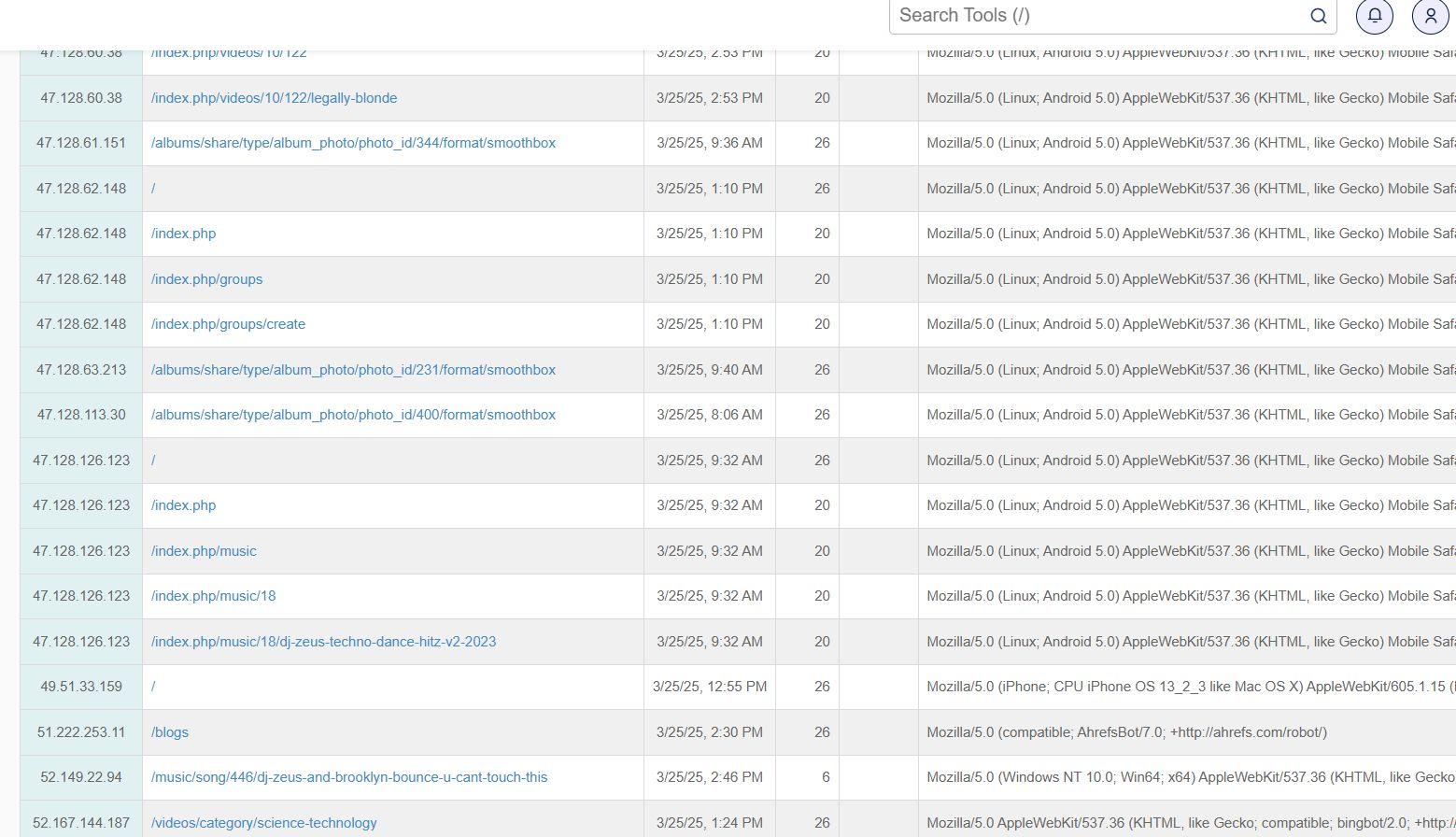Open /index.php link dated 1:10 PM
The height and width of the screenshot is (837, 1456).
click(183, 234)
